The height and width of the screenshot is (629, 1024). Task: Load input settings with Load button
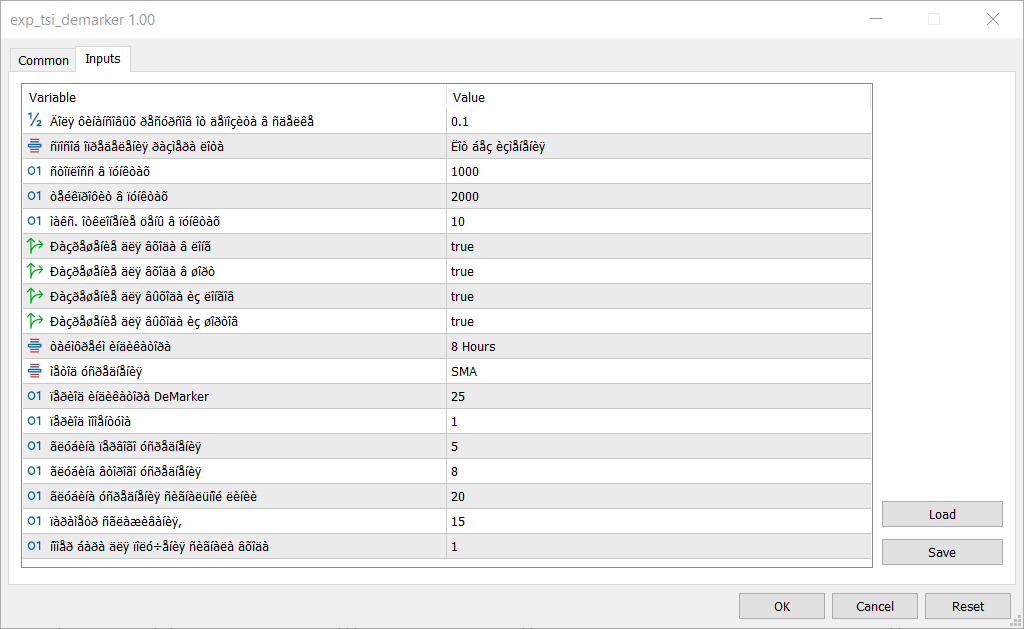point(942,514)
